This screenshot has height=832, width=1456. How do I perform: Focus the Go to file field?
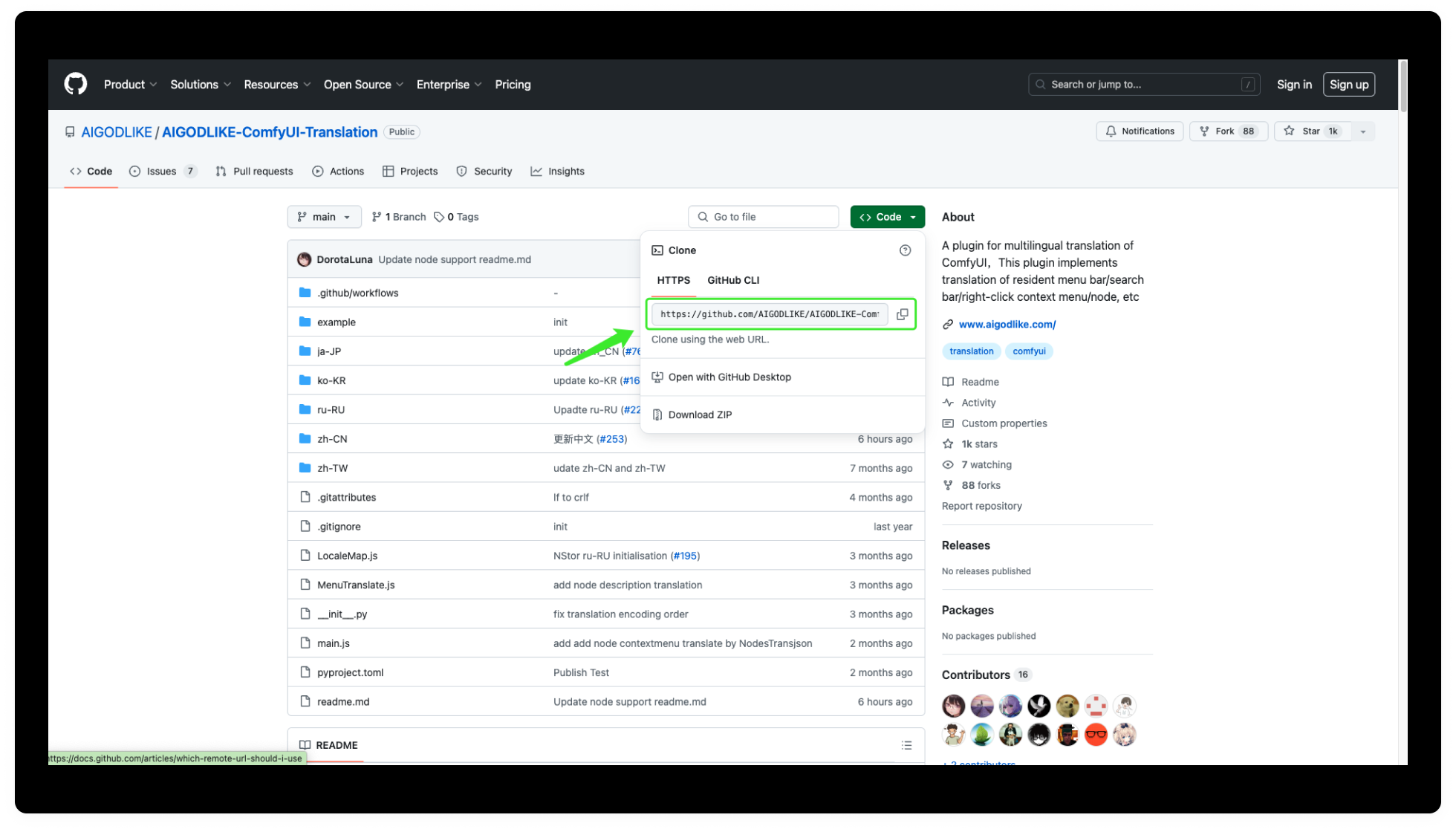(764, 217)
